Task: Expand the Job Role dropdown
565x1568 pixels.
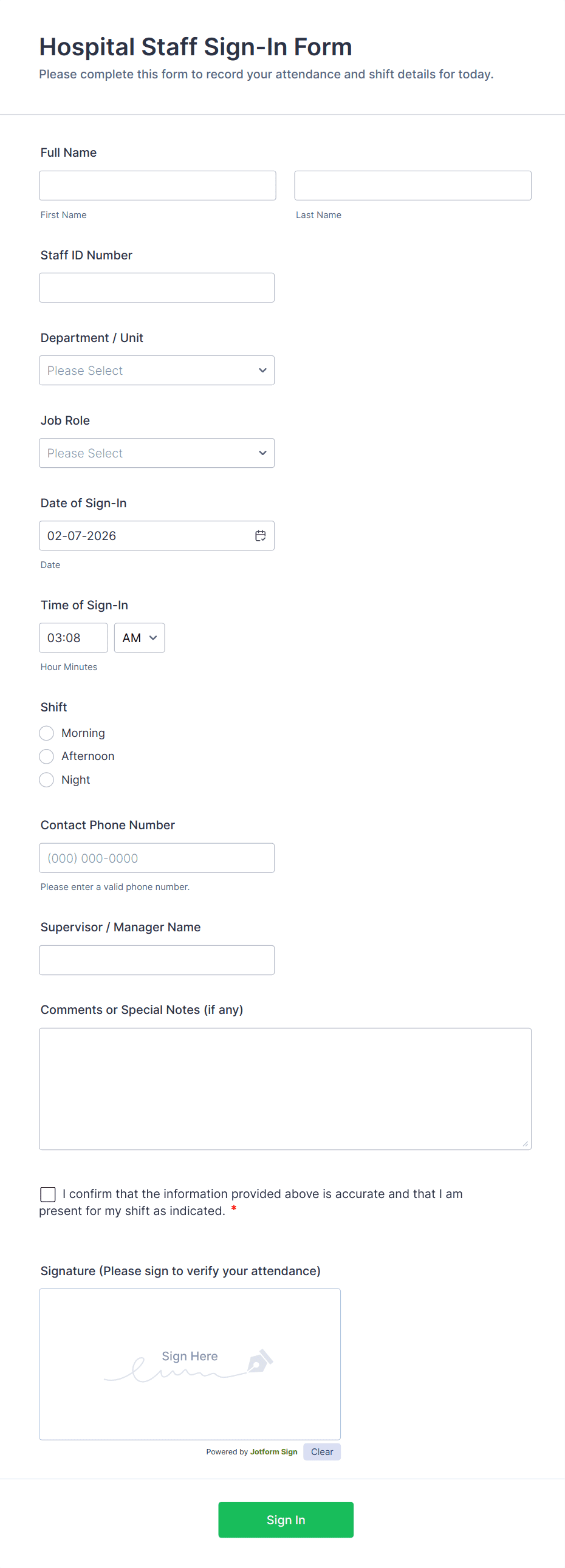Action: coord(157,453)
